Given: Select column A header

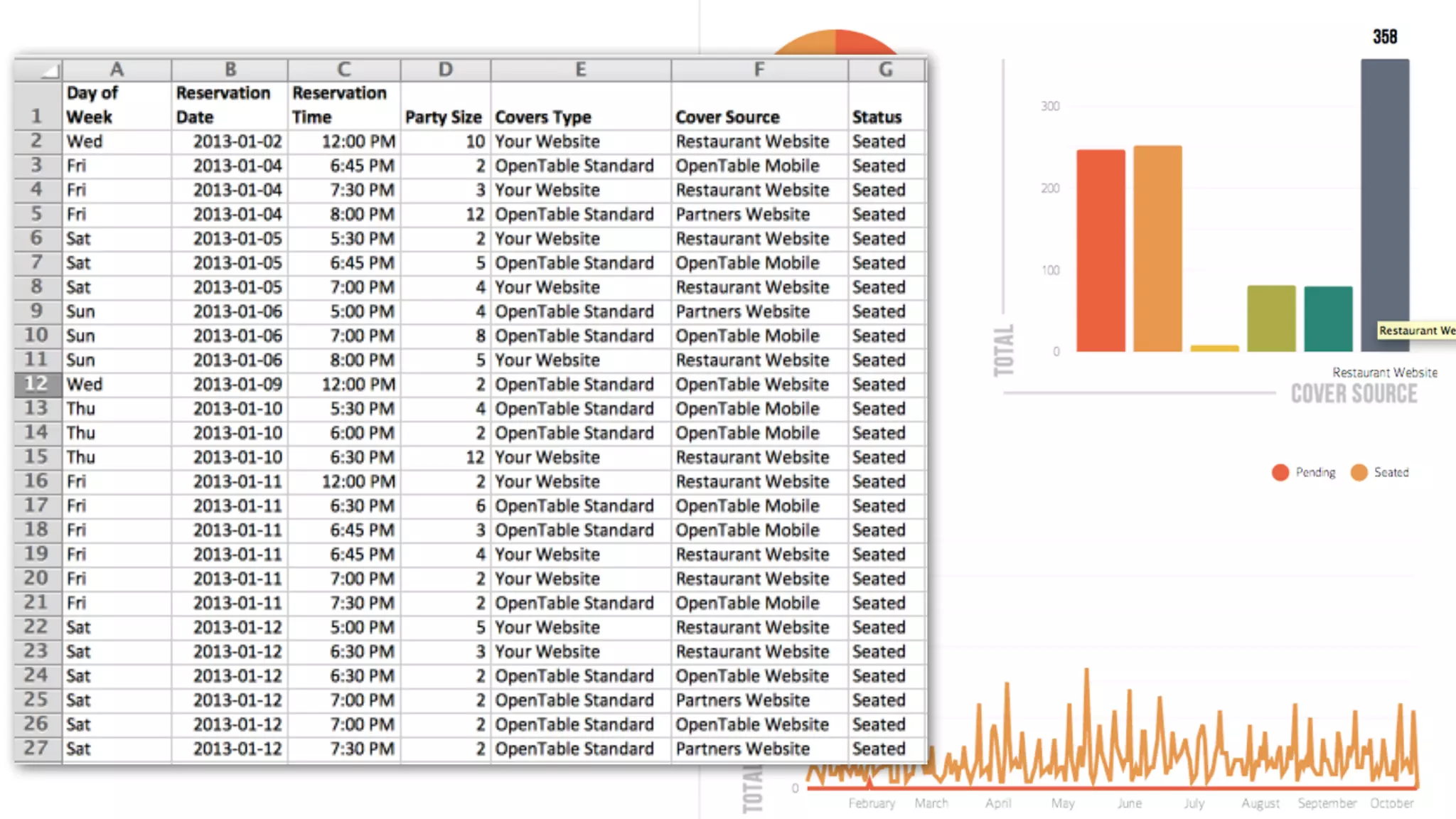Looking at the screenshot, I should (117, 70).
